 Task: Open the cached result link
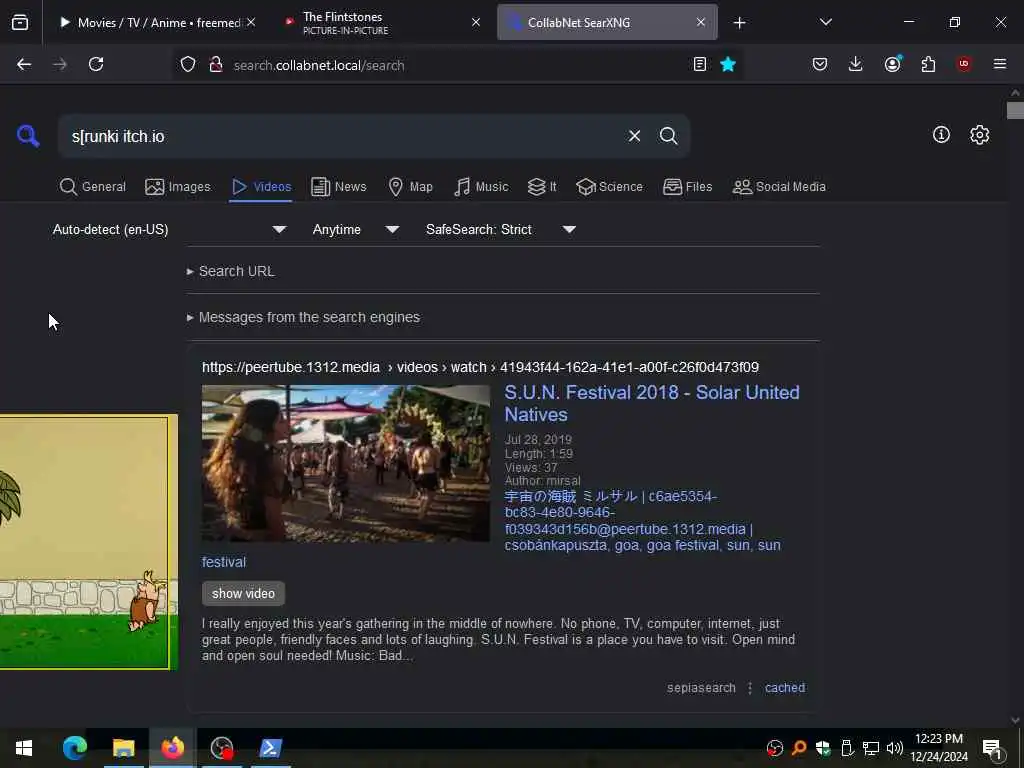click(x=784, y=688)
